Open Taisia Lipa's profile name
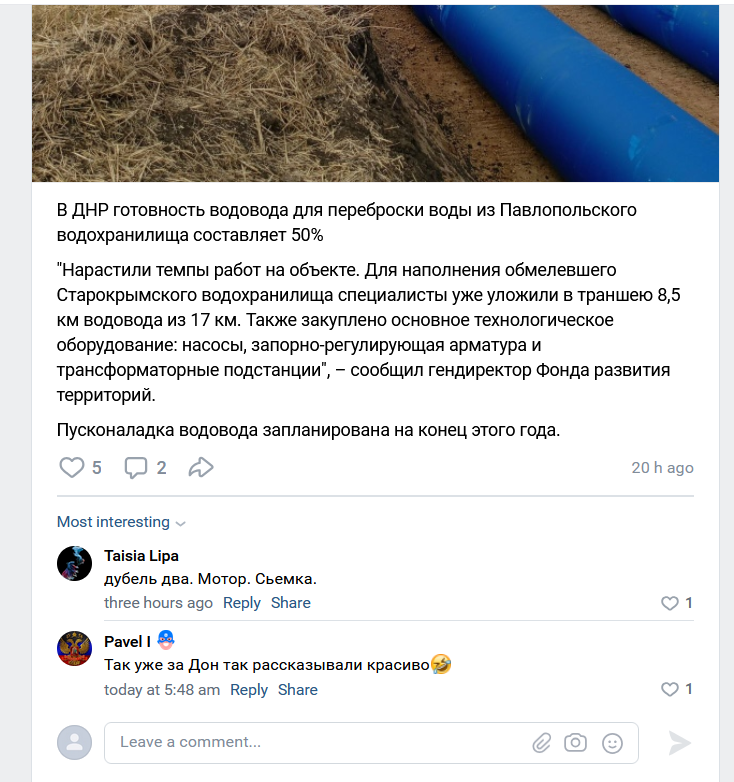The image size is (734, 782). click(x=141, y=556)
